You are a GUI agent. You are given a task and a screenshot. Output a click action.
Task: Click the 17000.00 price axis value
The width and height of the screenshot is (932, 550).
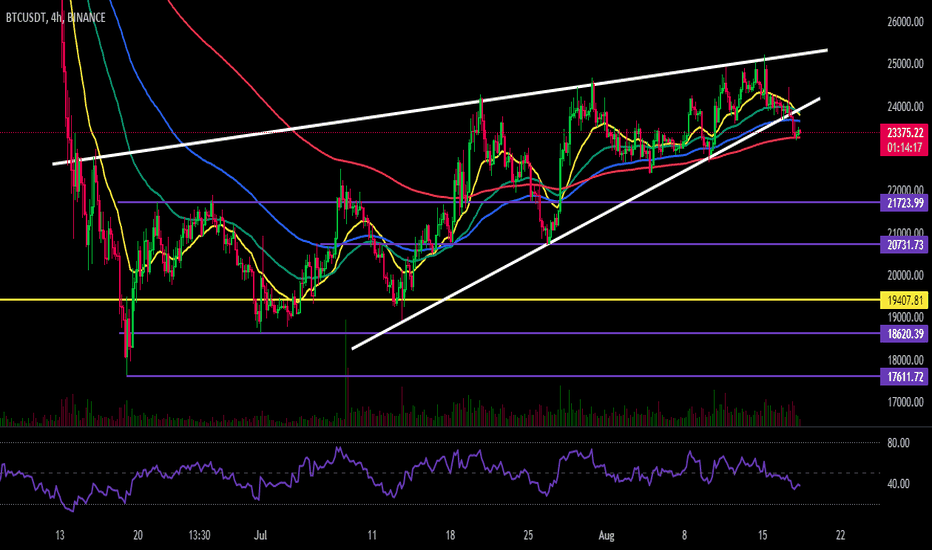point(905,402)
